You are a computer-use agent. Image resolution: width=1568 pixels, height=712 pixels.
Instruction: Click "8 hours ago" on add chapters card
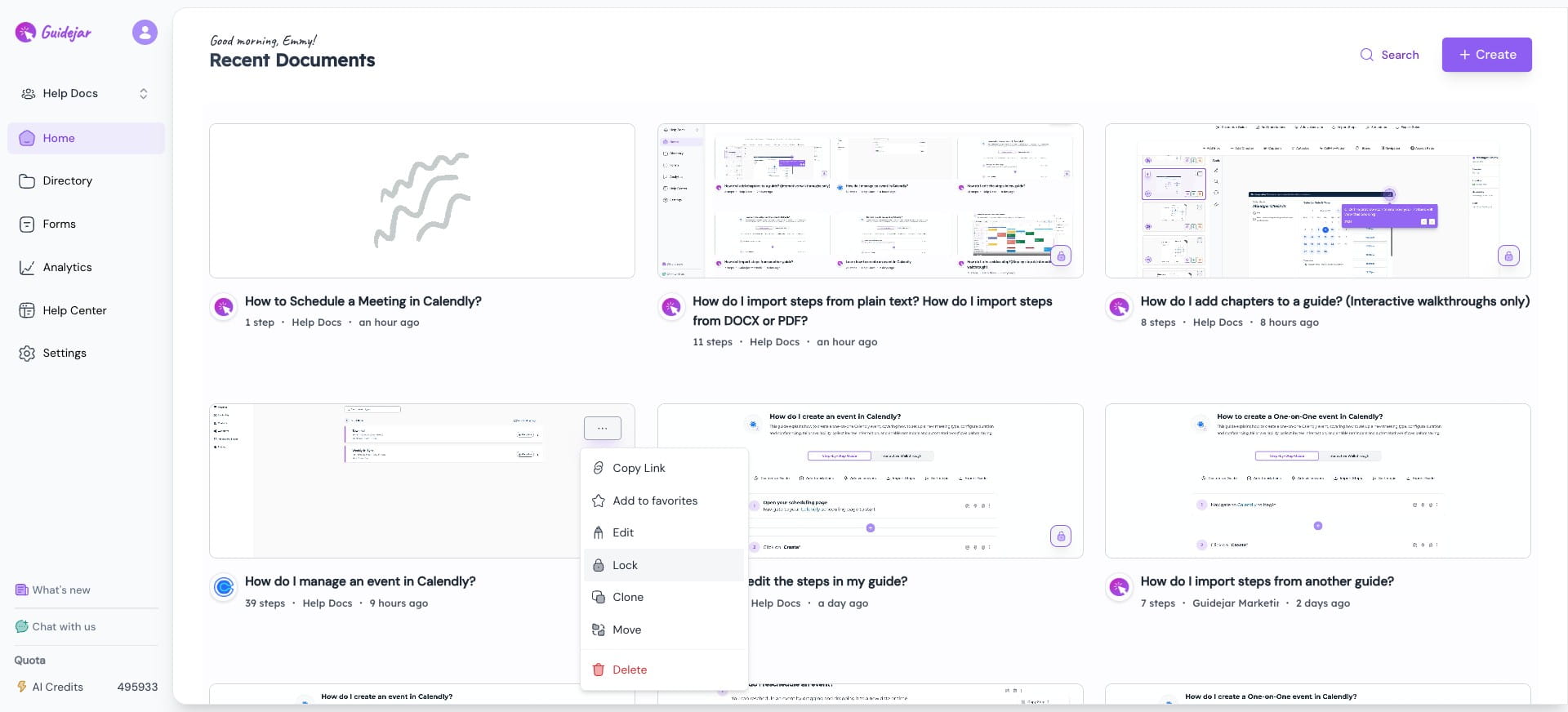[1290, 323]
